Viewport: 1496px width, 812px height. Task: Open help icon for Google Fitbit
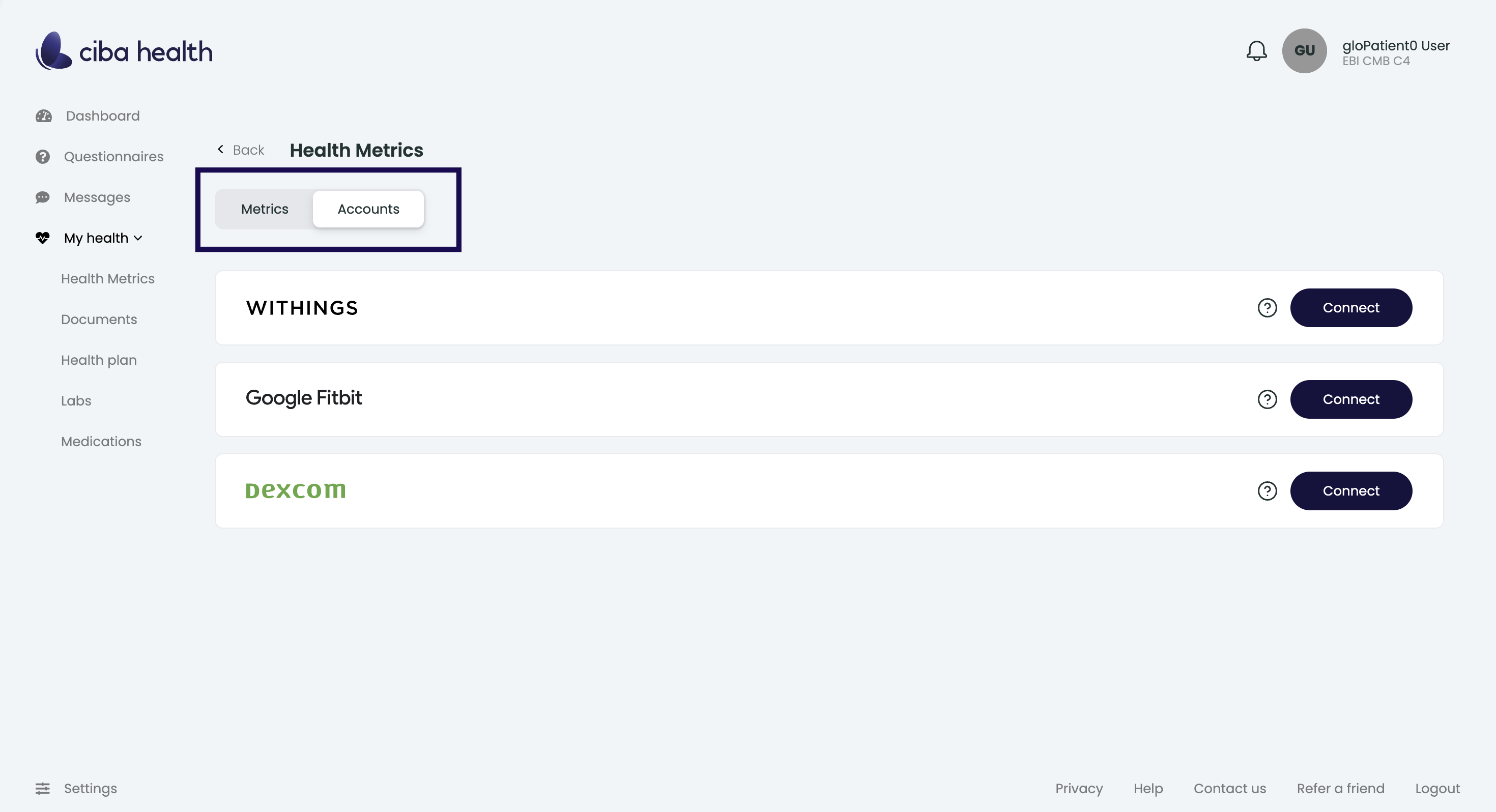pyautogui.click(x=1267, y=399)
